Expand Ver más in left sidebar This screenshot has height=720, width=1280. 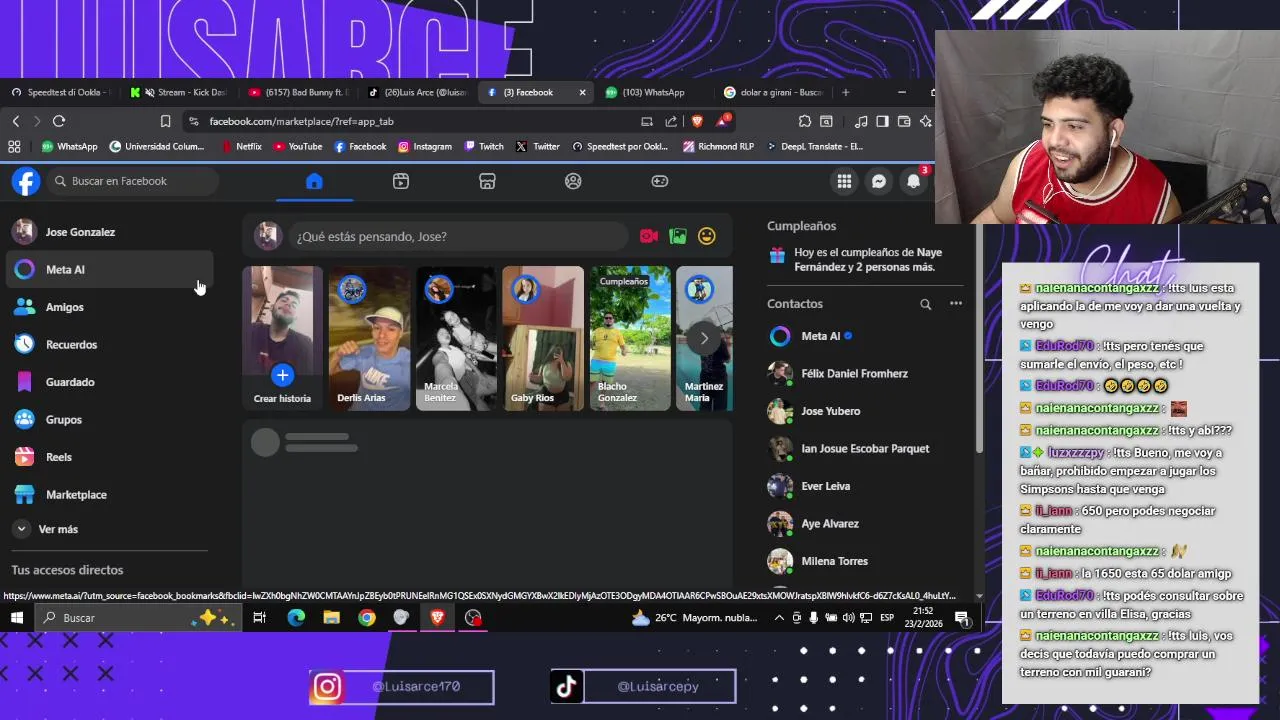[108, 529]
